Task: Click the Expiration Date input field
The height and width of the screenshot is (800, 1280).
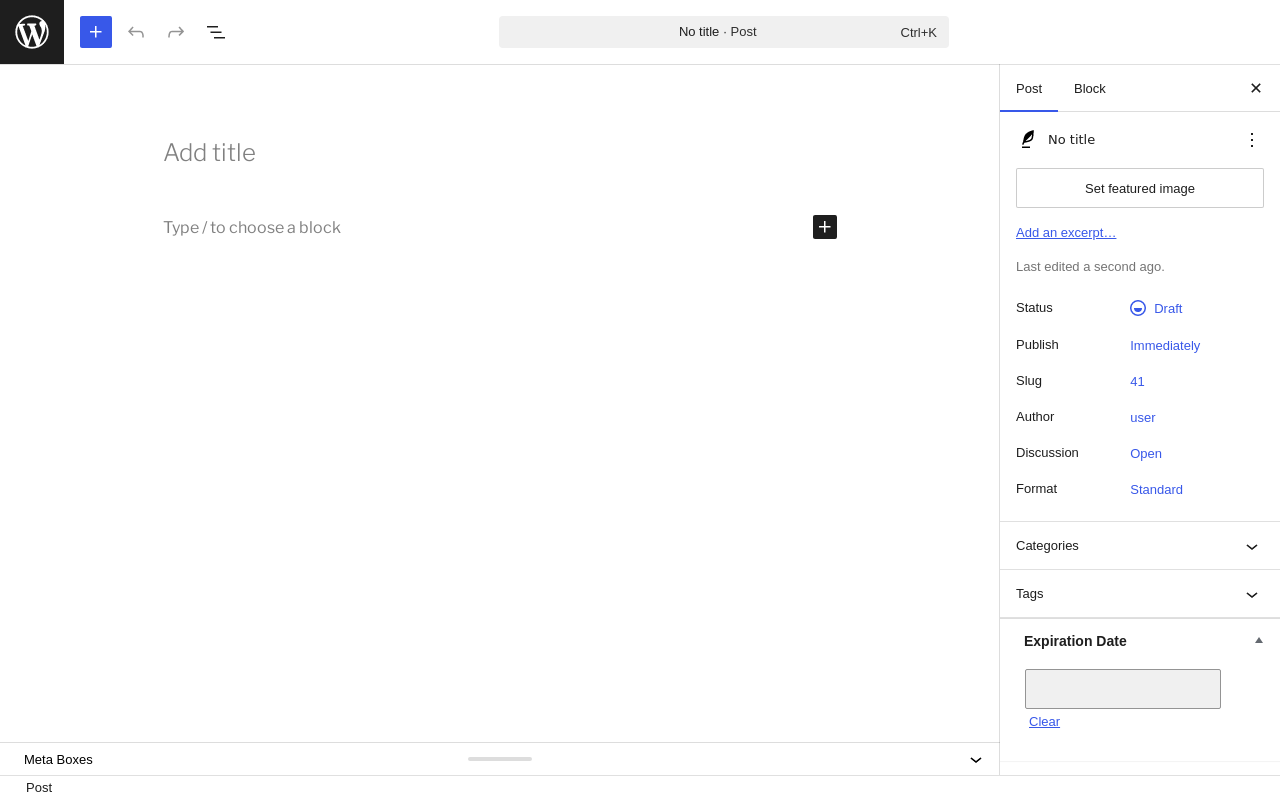Action: (x=1123, y=689)
